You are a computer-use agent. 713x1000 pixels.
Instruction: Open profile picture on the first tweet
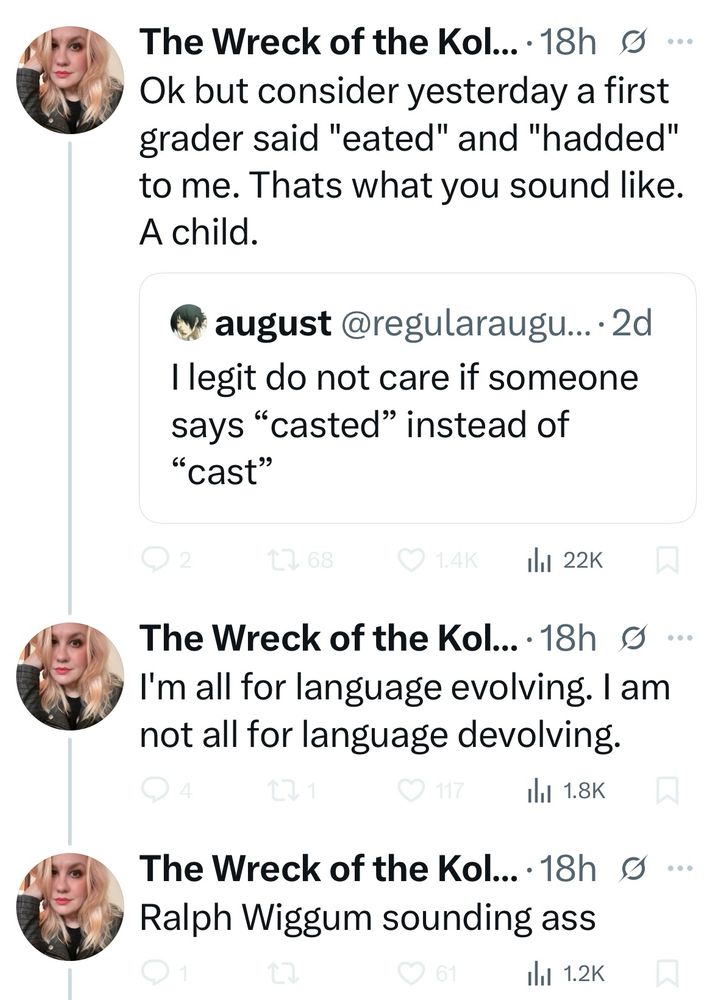[x=70, y=79]
